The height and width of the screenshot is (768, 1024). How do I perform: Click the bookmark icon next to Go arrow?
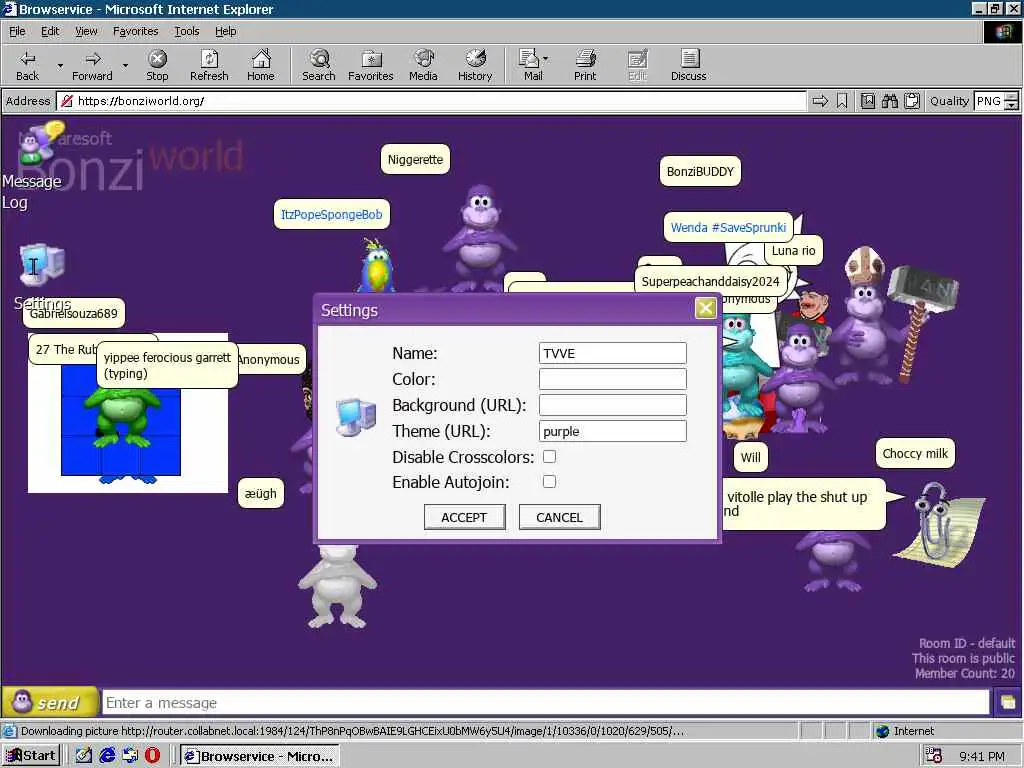(842, 101)
